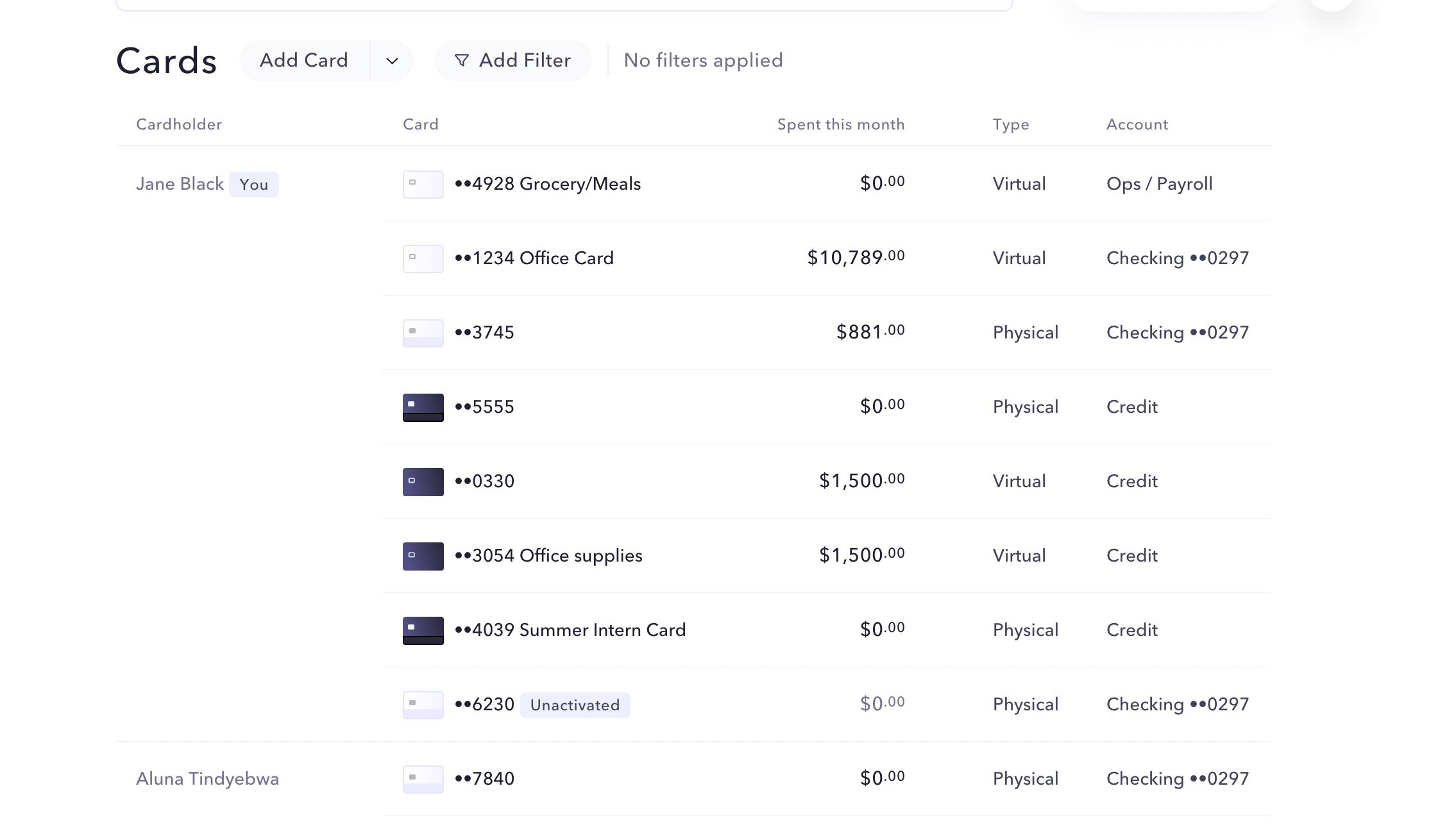Open cardholder Aluna Tindyebwa

tap(207, 779)
